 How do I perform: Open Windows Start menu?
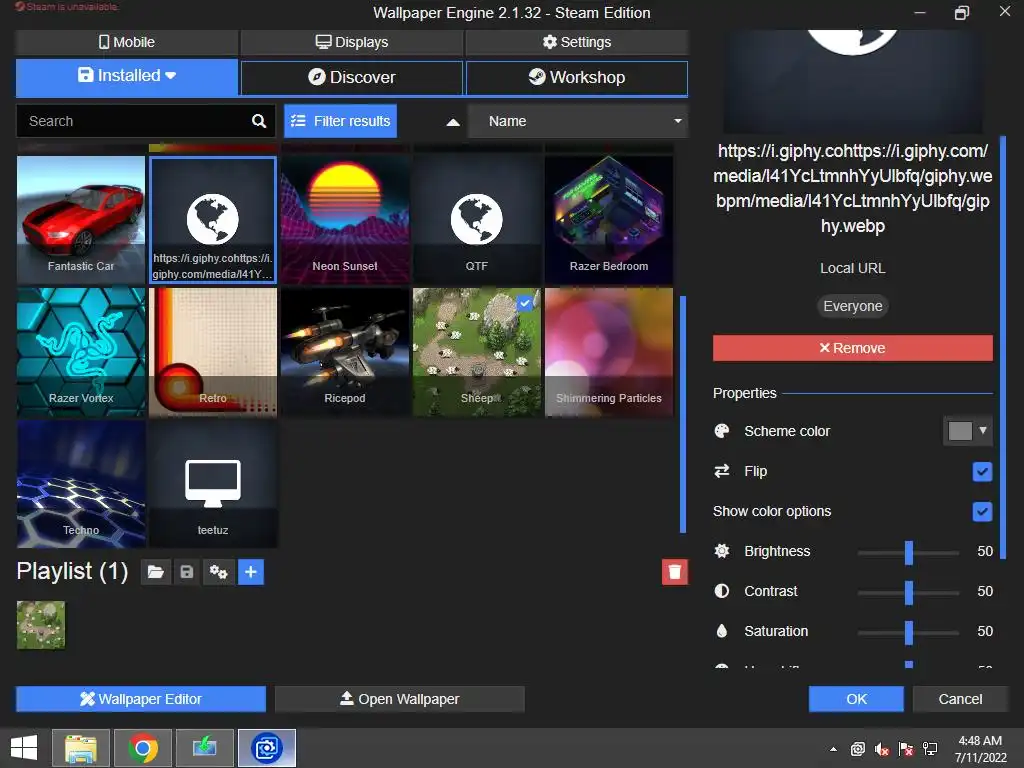click(24, 747)
